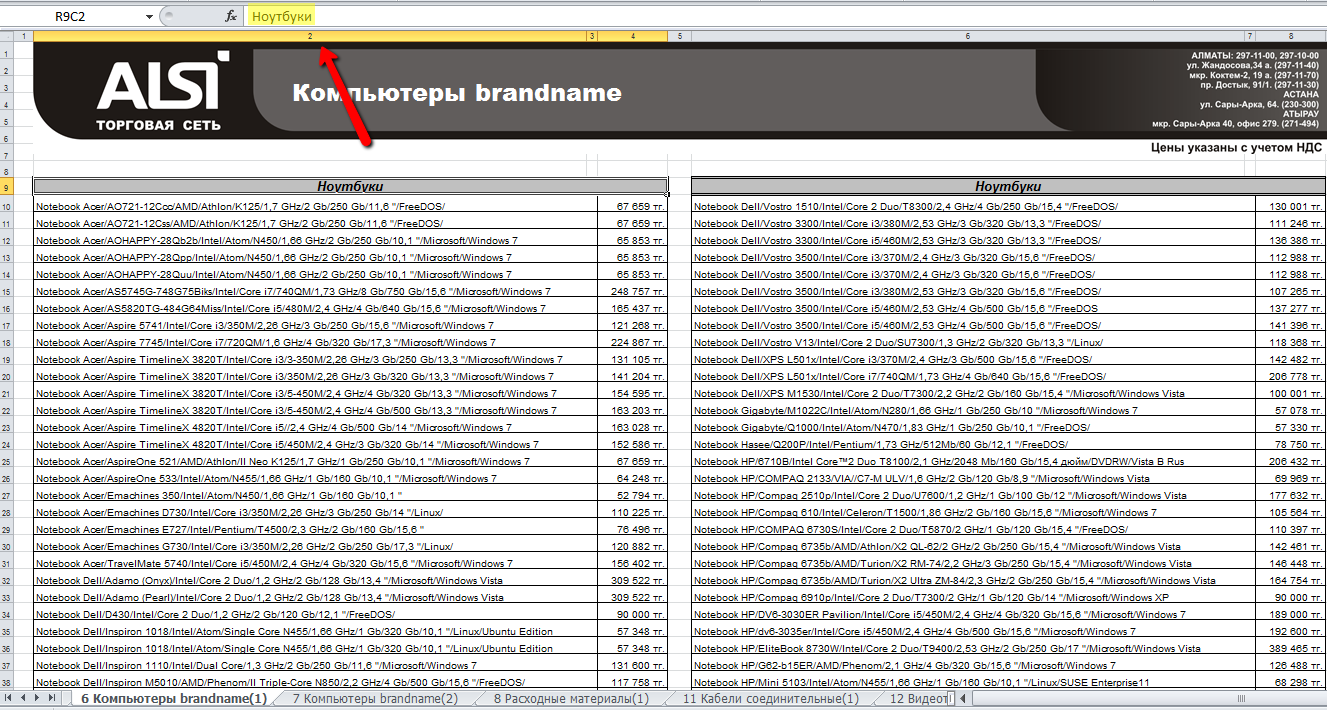Image resolution: width=1327 pixels, height=710 pixels.
Task: Switch to sheet 7 Компьютеры brandname(2)
Action: coord(375,699)
